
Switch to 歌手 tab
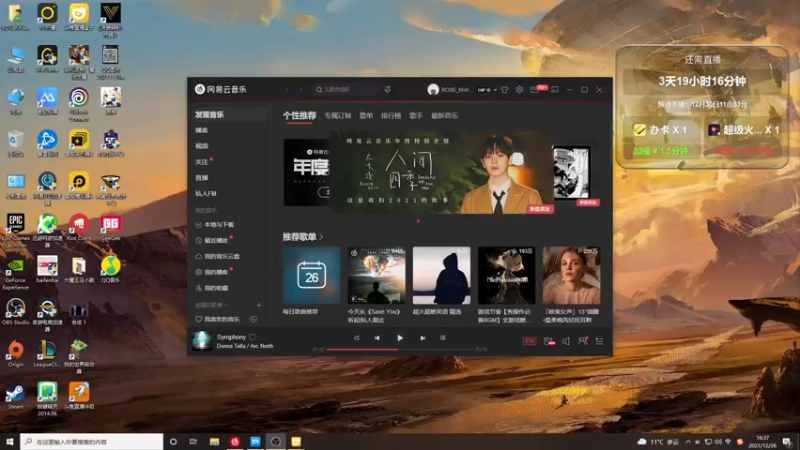416,116
